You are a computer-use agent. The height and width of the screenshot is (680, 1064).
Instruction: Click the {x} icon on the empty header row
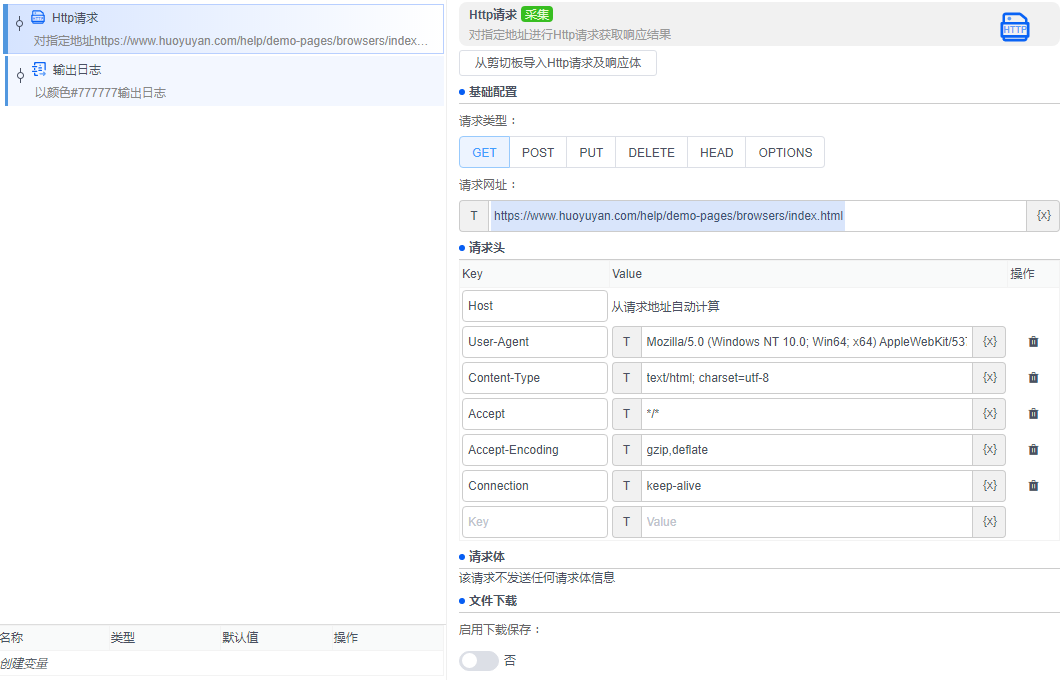[x=988, y=521]
